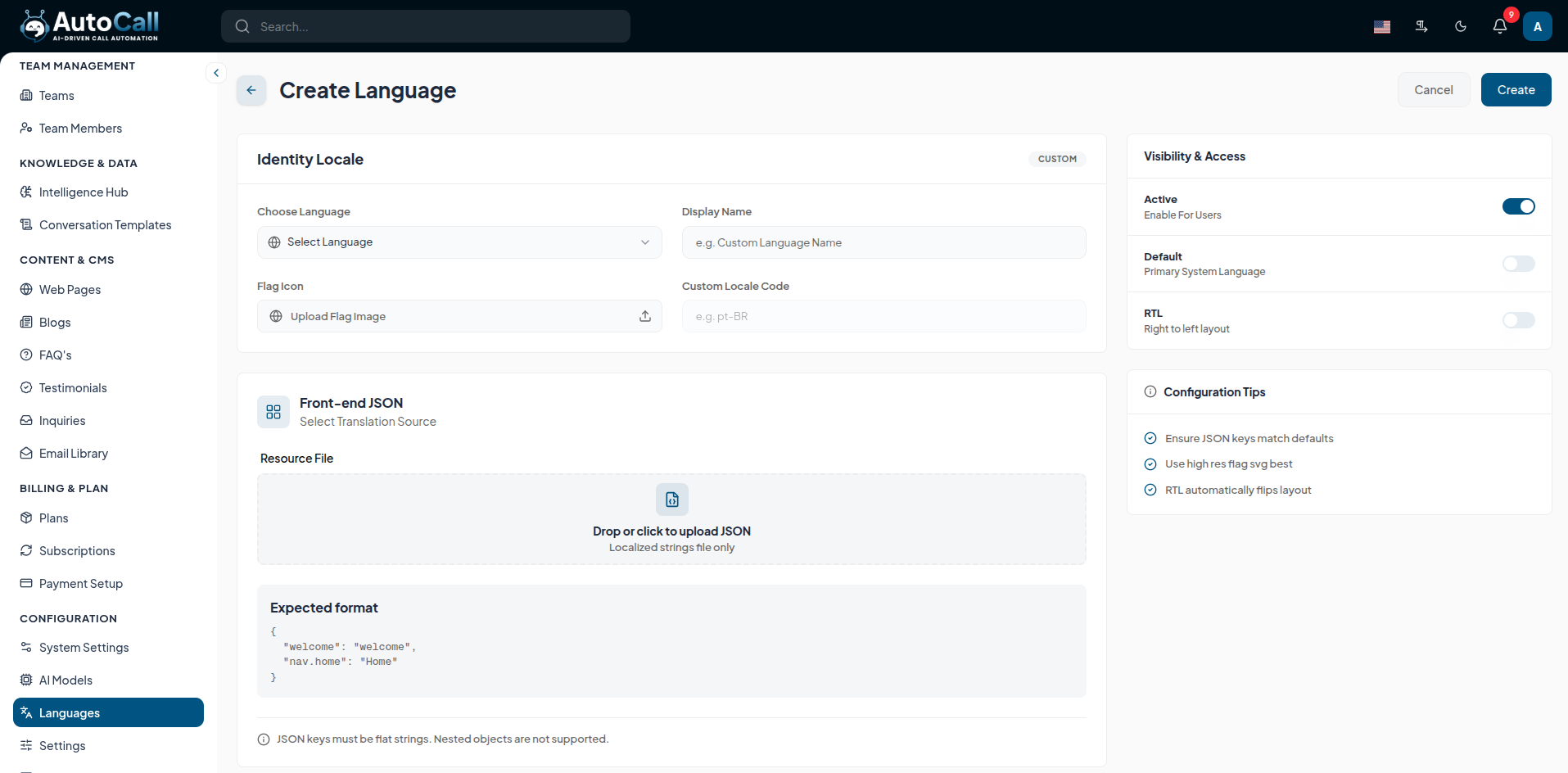This screenshot has width=1568, height=773.
Task: Open Settings in sidebar
Action: coord(108,746)
